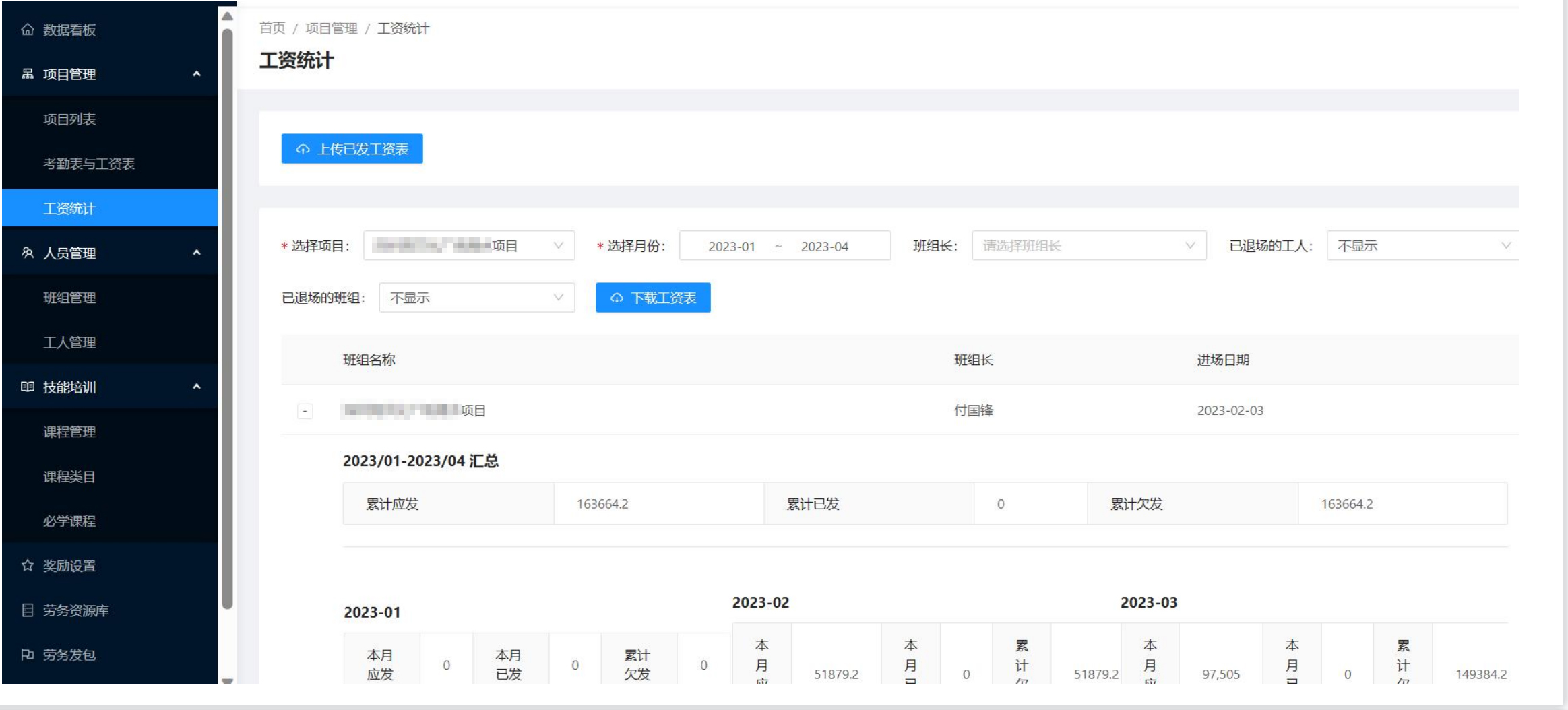This screenshot has height=710, width=1568.
Task: Open the 数据看板 dashboard icon
Action: tap(26, 30)
